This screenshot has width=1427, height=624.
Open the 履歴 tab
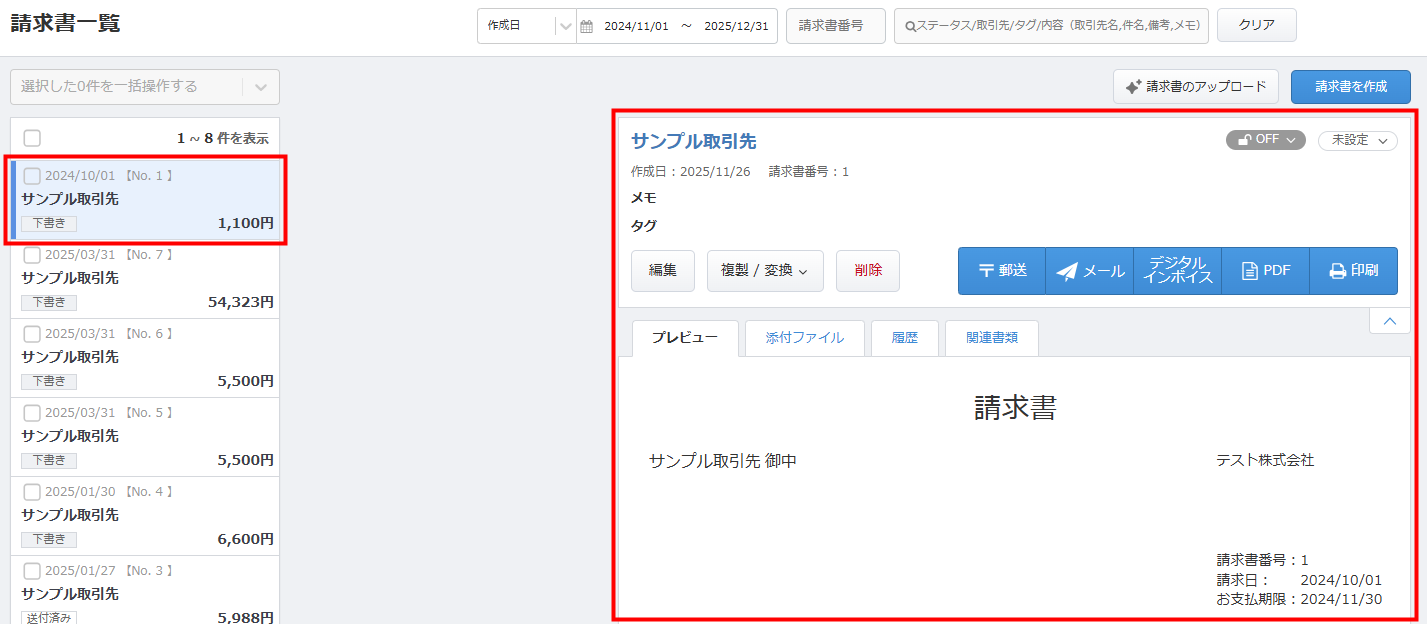(904, 338)
